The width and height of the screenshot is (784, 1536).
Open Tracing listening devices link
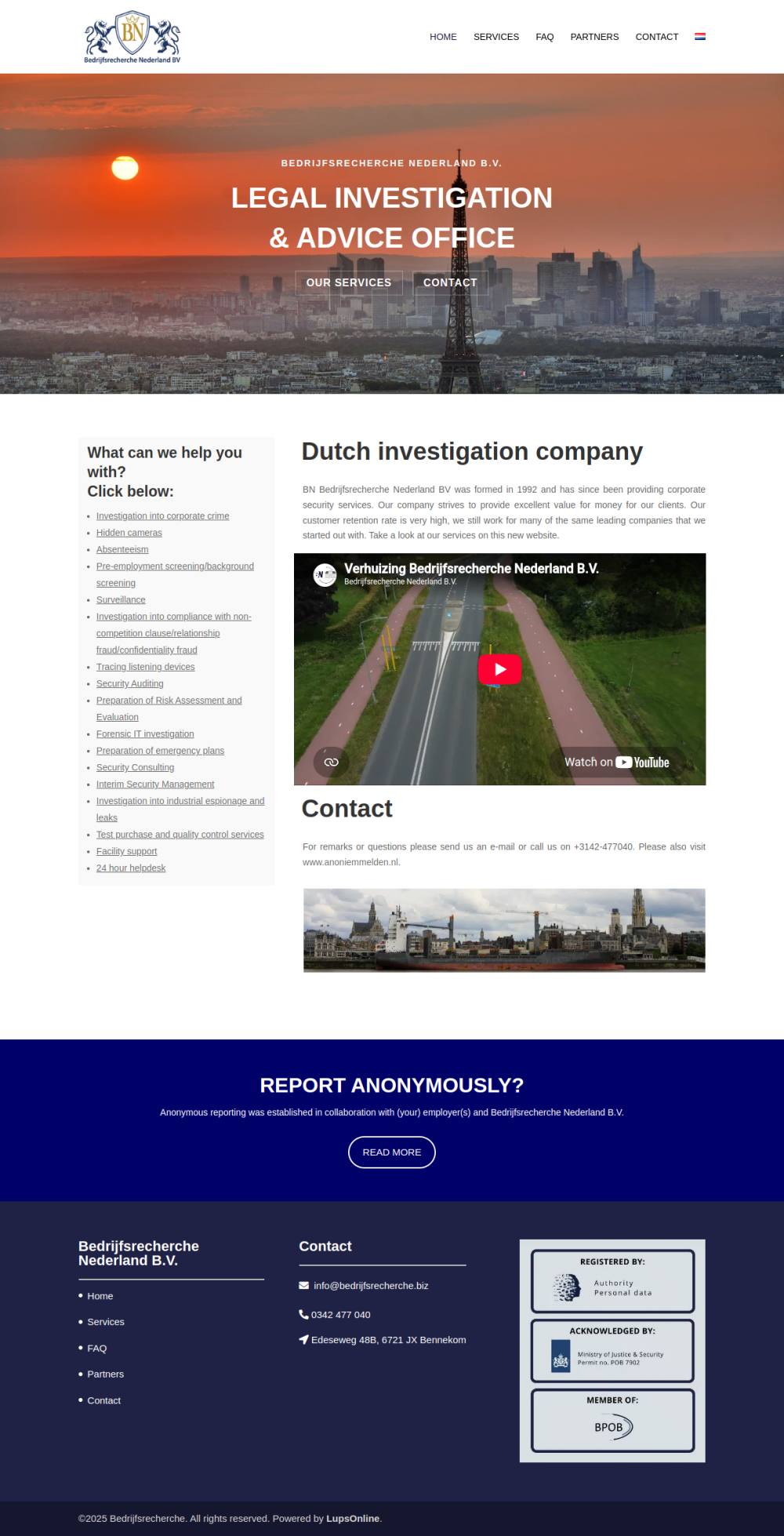click(146, 667)
